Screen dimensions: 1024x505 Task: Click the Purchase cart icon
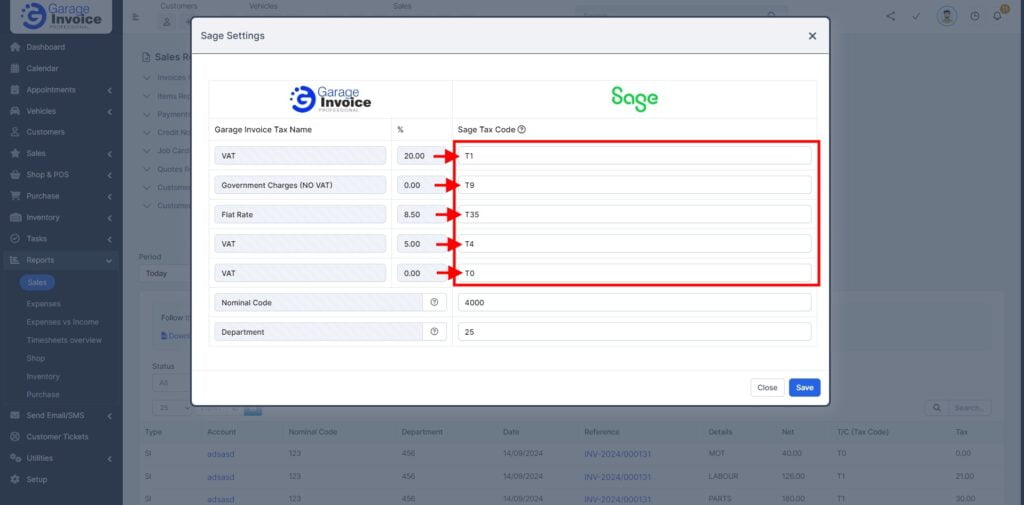(x=15, y=196)
